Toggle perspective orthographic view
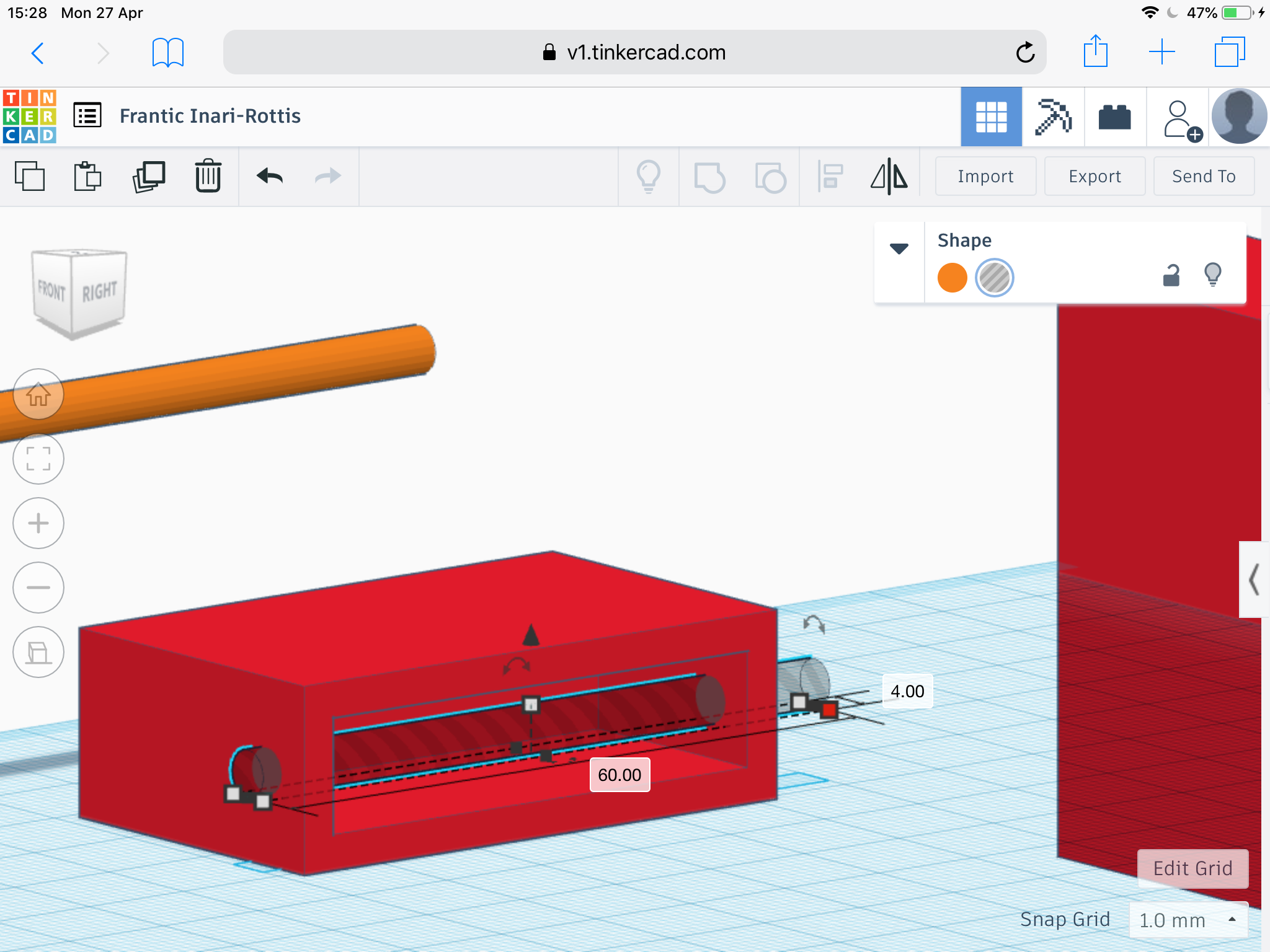 (x=38, y=652)
